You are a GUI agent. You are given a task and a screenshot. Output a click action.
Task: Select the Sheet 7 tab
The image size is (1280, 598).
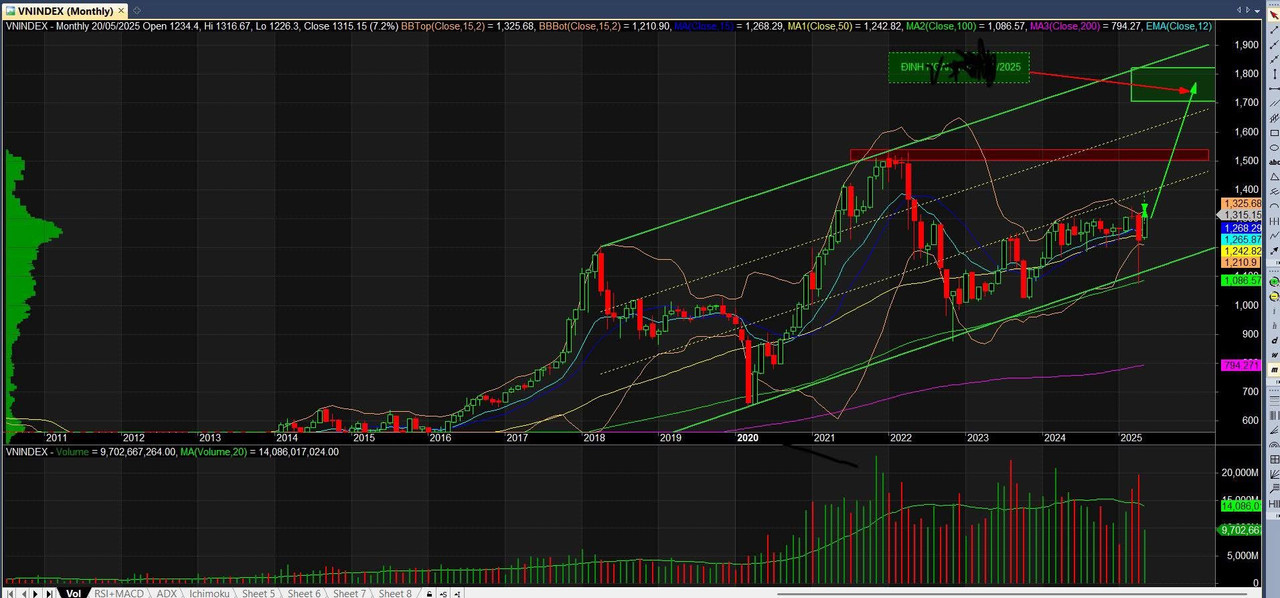point(349,593)
